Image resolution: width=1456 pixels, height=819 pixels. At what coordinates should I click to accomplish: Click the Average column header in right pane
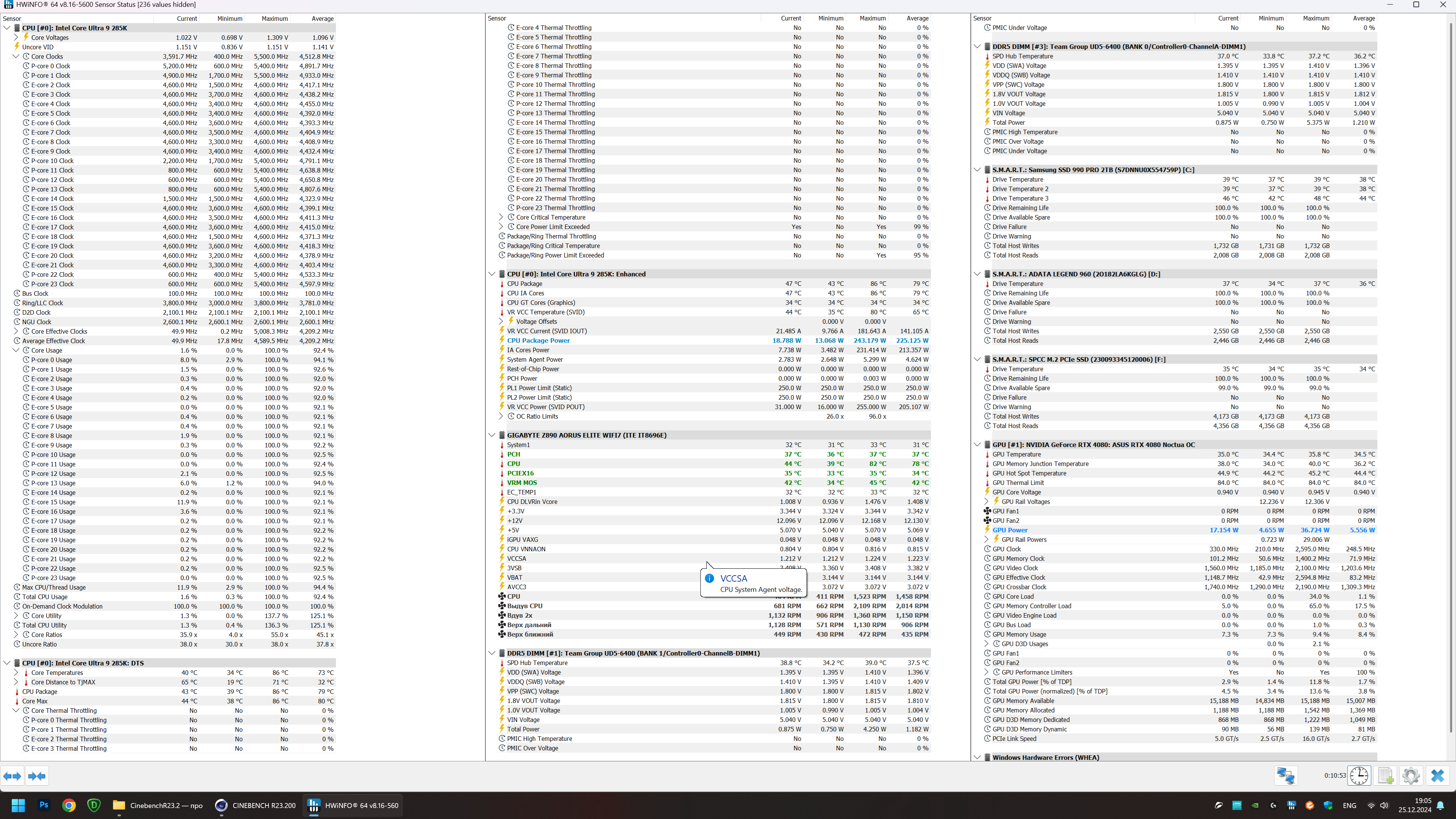(1364, 19)
